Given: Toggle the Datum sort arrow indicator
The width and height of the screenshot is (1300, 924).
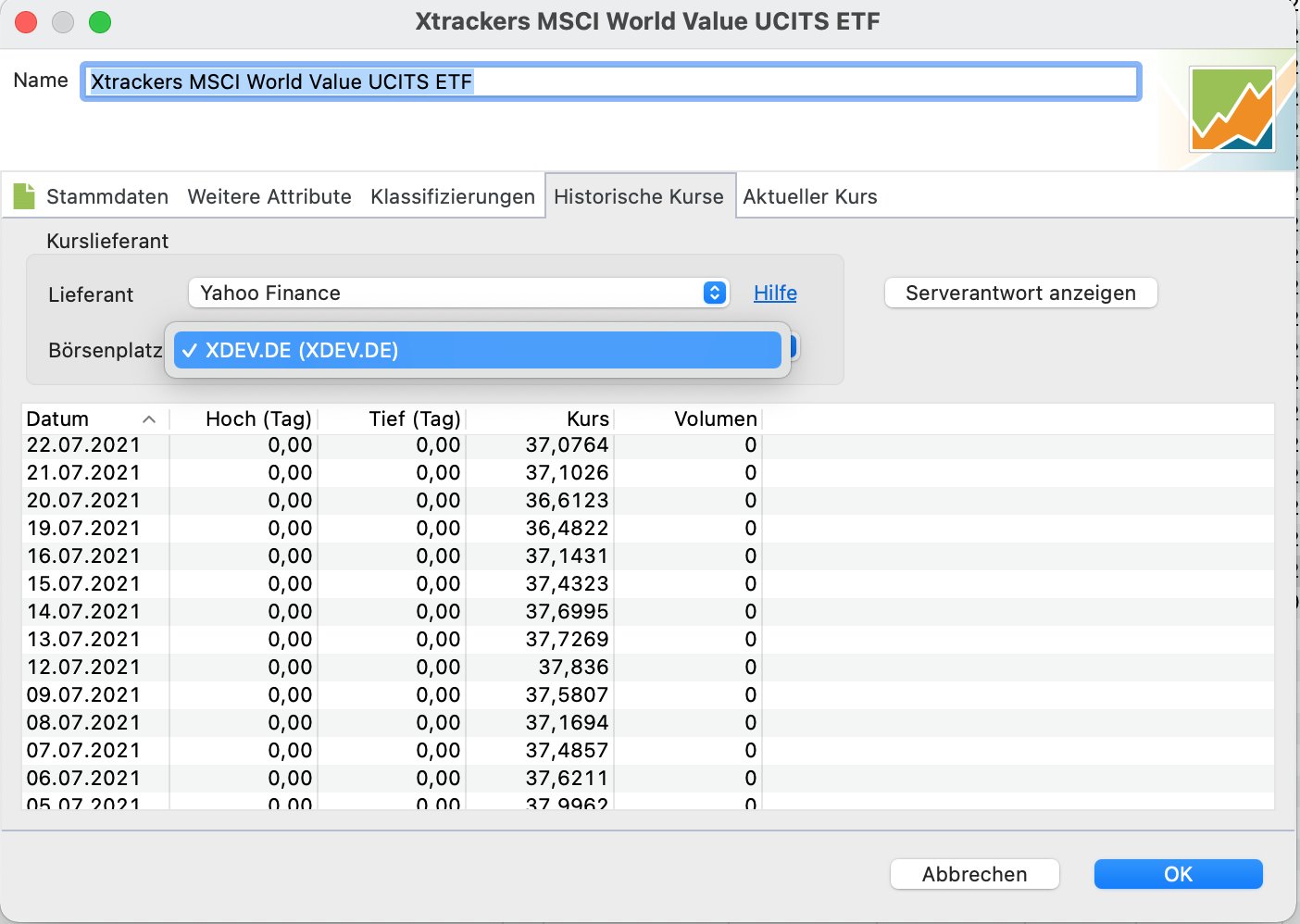Looking at the screenshot, I should [149, 419].
